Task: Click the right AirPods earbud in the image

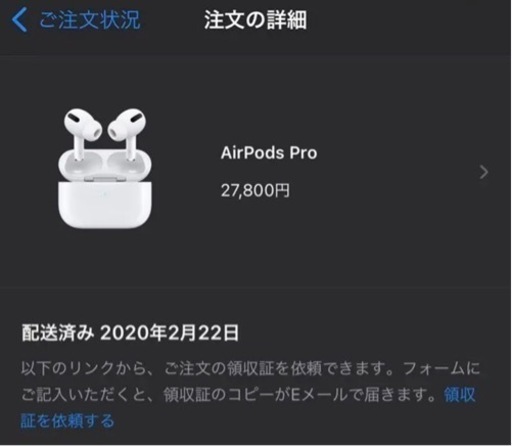Action: pyautogui.click(x=127, y=133)
